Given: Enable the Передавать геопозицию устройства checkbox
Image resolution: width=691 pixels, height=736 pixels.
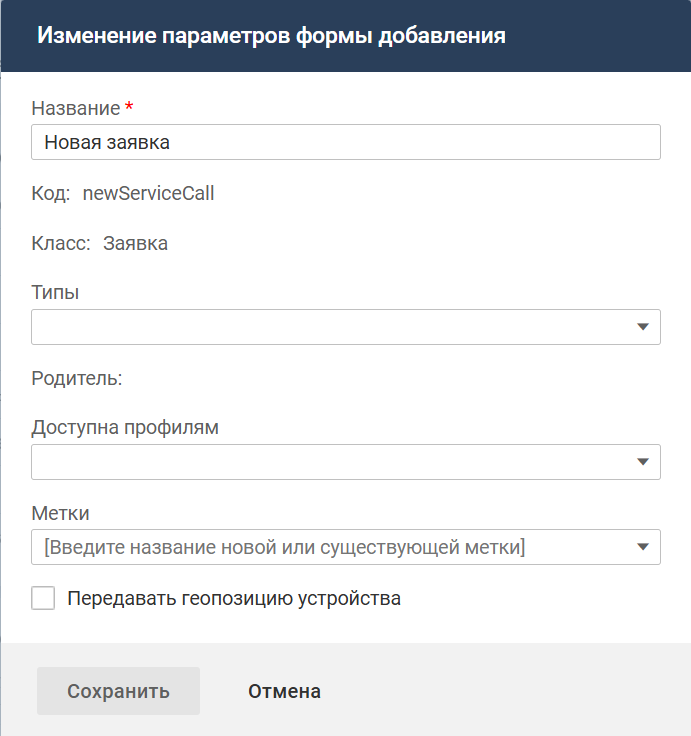Looking at the screenshot, I should click(44, 599).
